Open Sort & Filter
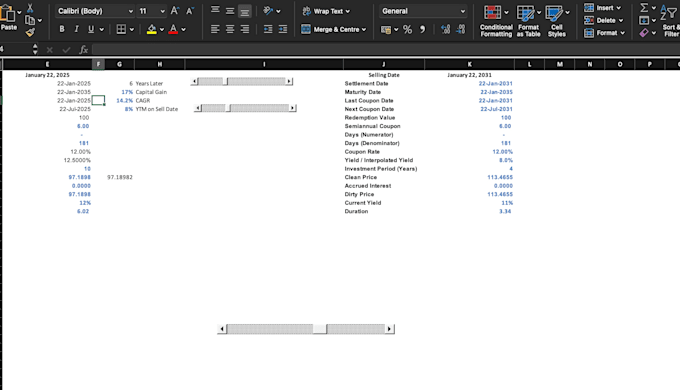This screenshot has width=680, height=390. (x=670, y=21)
